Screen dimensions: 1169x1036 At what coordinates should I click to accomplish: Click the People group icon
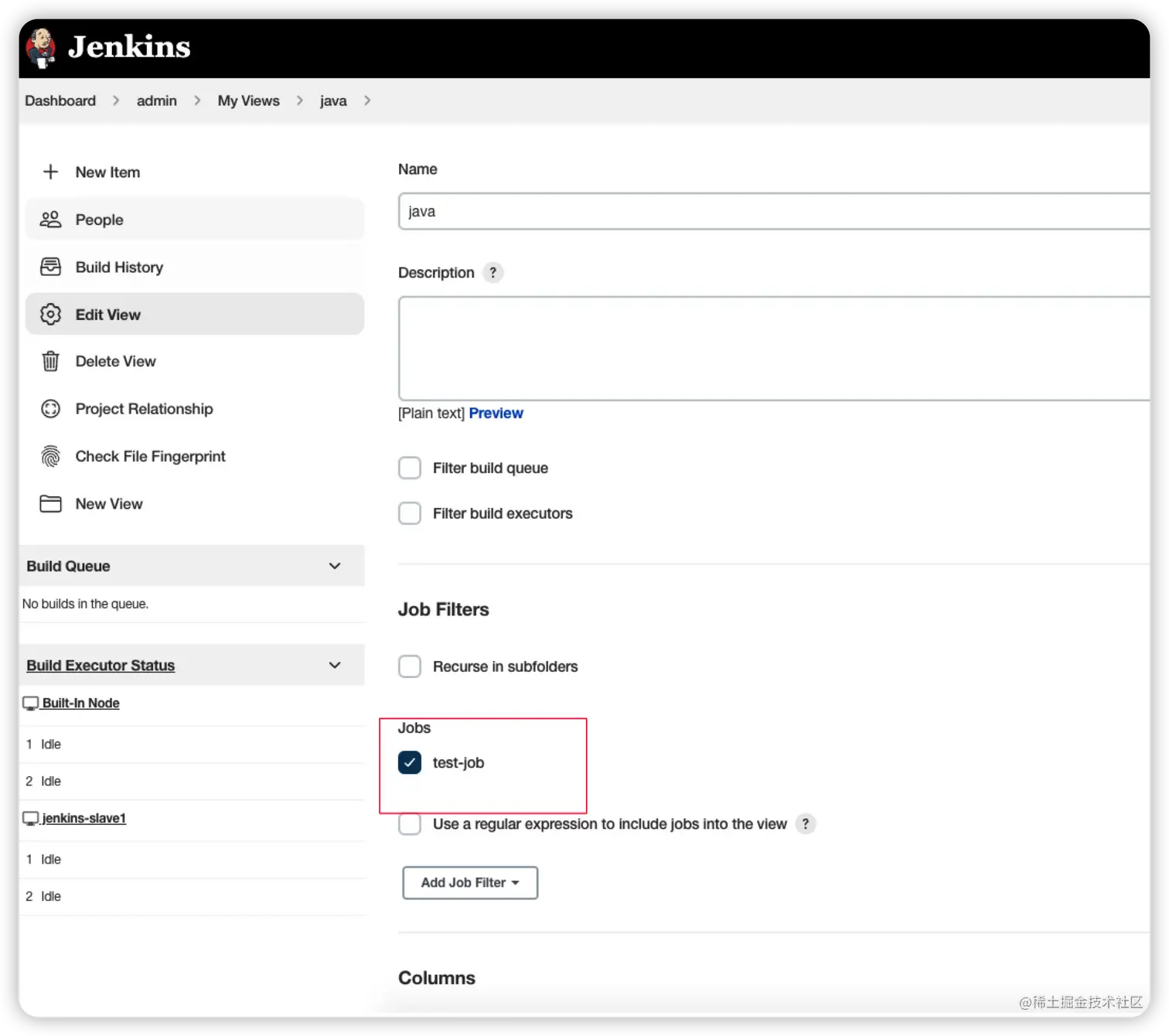pos(50,220)
